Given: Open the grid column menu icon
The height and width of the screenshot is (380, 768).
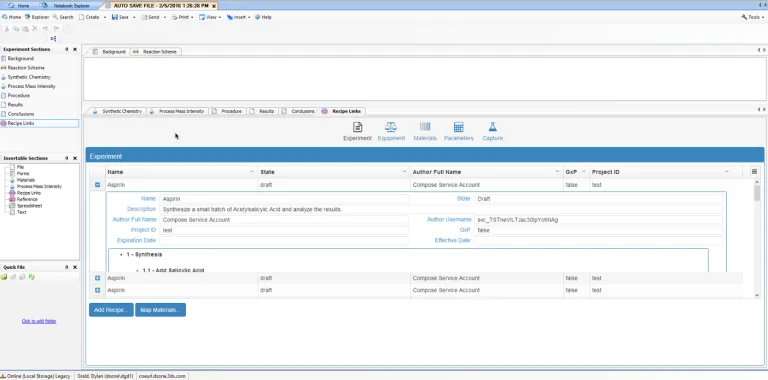Looking at the screenshot, I should click(754, 172).
